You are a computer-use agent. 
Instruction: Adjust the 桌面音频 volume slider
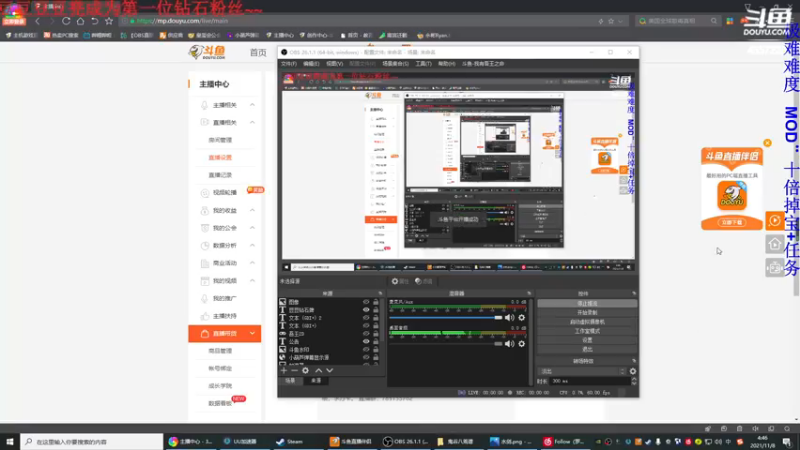pos(445,344)
